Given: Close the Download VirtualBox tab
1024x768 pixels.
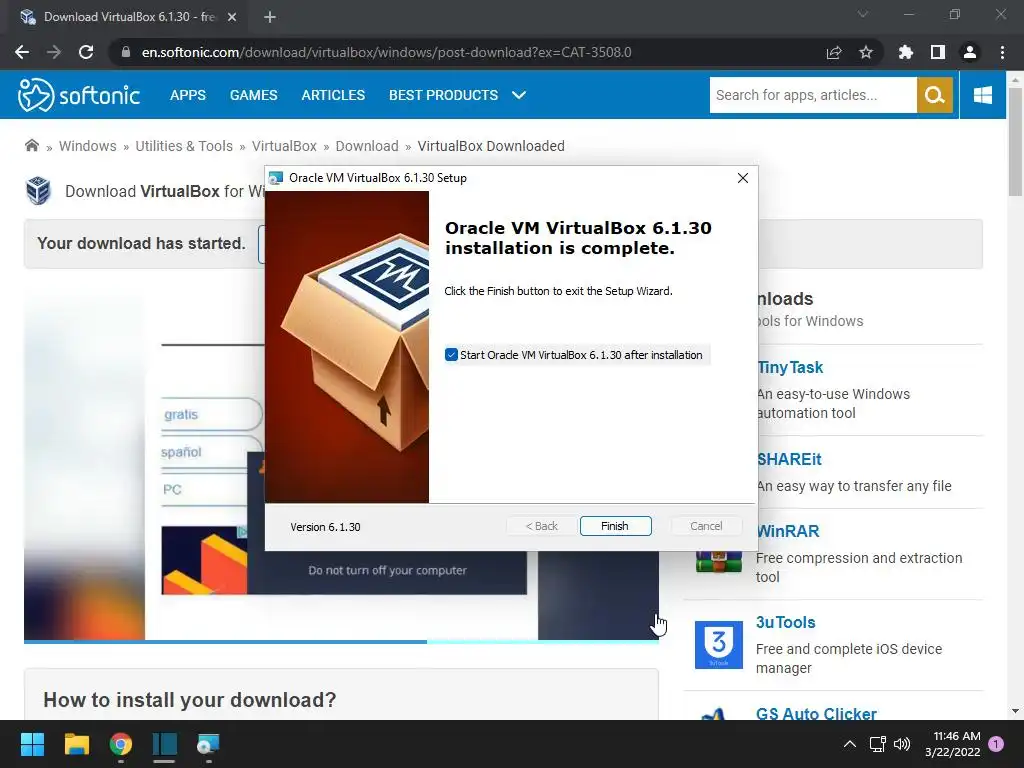Looking at the screenshot, I should [232, 17].
